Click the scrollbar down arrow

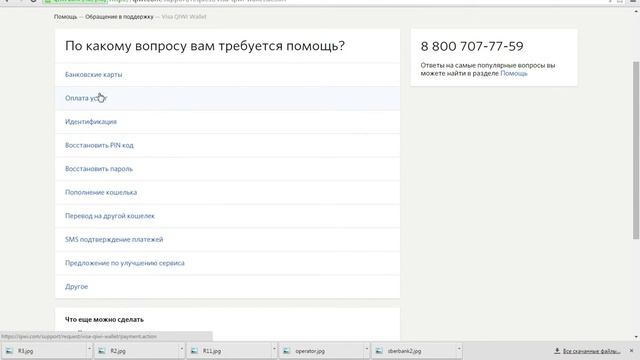point(636,337)
